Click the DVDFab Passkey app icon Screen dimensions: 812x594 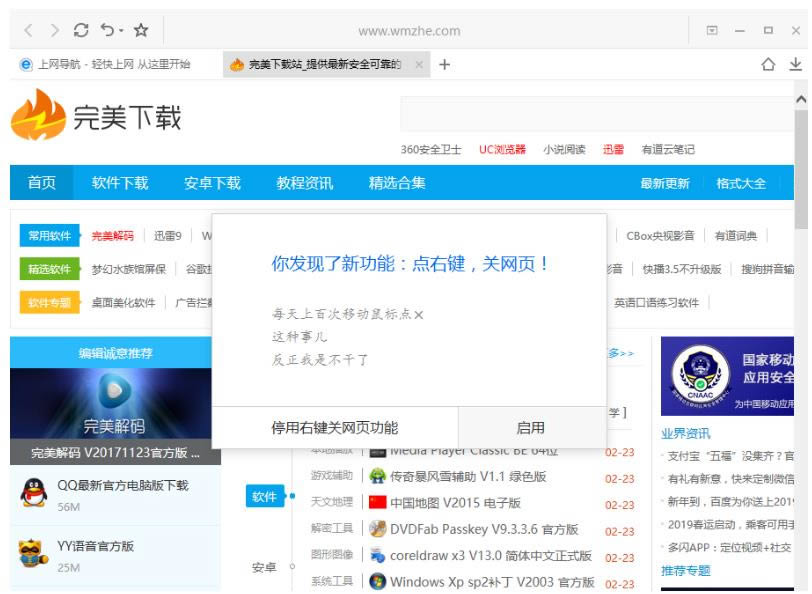point(378,529)
